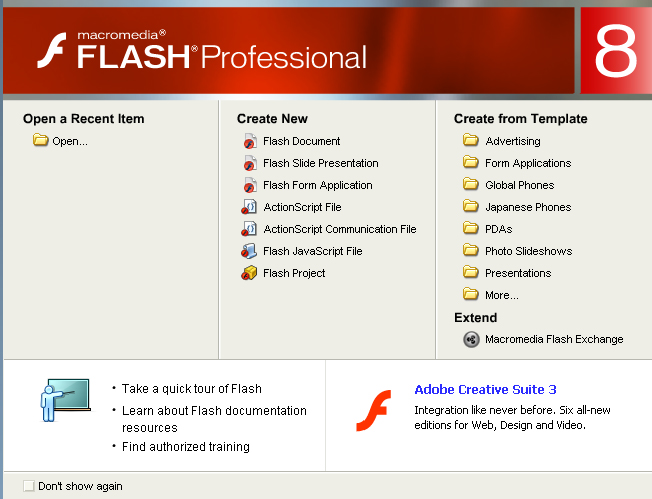Select Take a quick tour of Flash
Viewport: 652px width, 499px height.
tap(192, 389)
